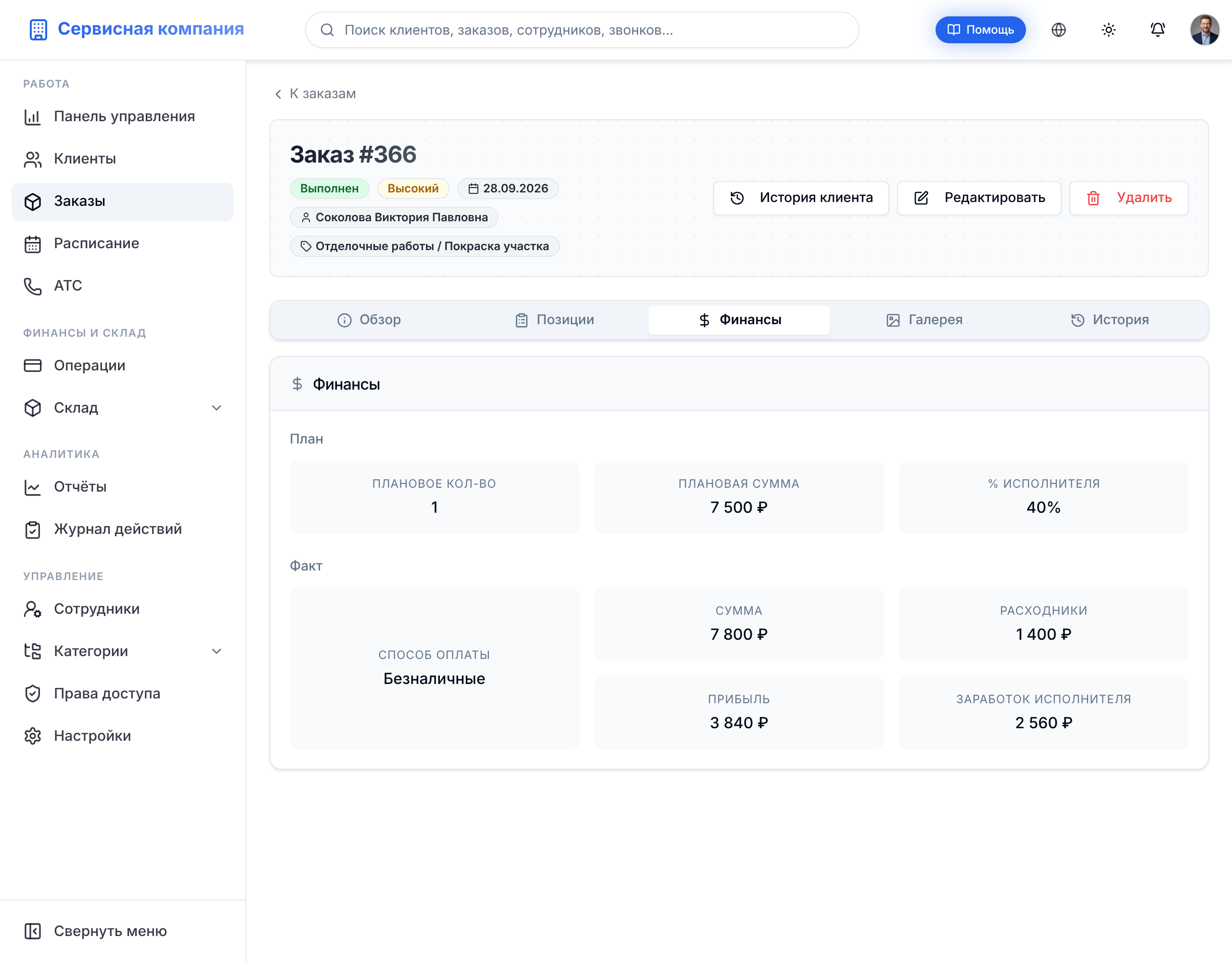Viewport: 1232px width, 962px height.
Task: Open notifications bell icon
Action: [x=1157, y=29]
